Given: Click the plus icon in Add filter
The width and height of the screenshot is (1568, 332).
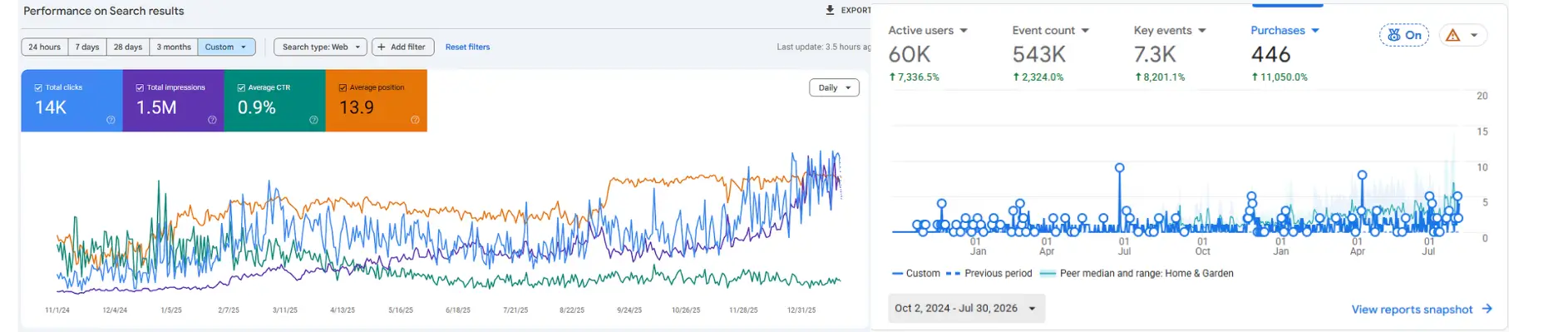Looking at the screenshot, I should pos(382,47).
